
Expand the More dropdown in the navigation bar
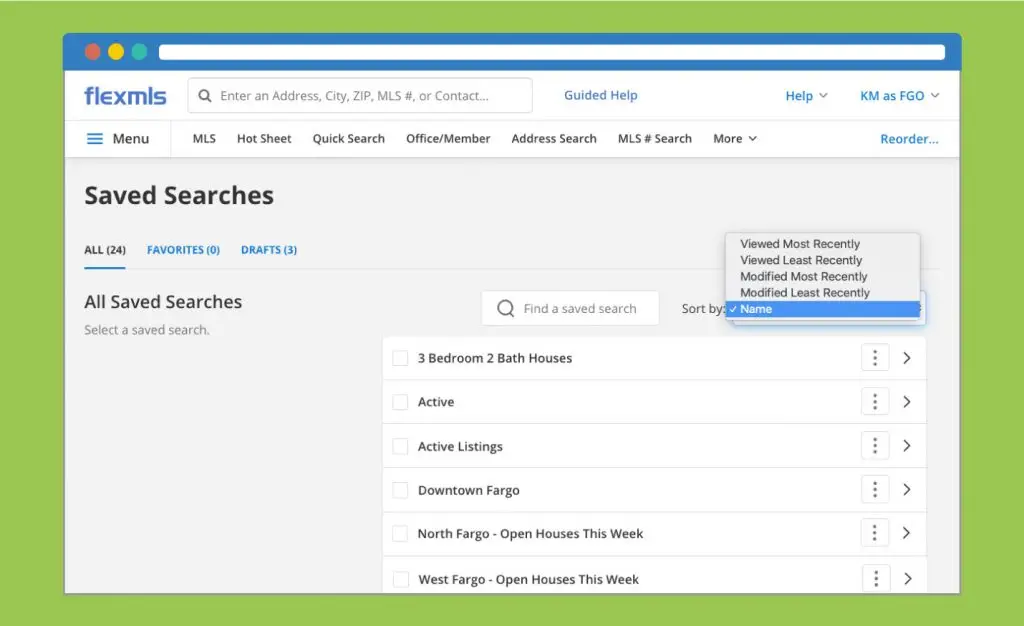point(735,139)
